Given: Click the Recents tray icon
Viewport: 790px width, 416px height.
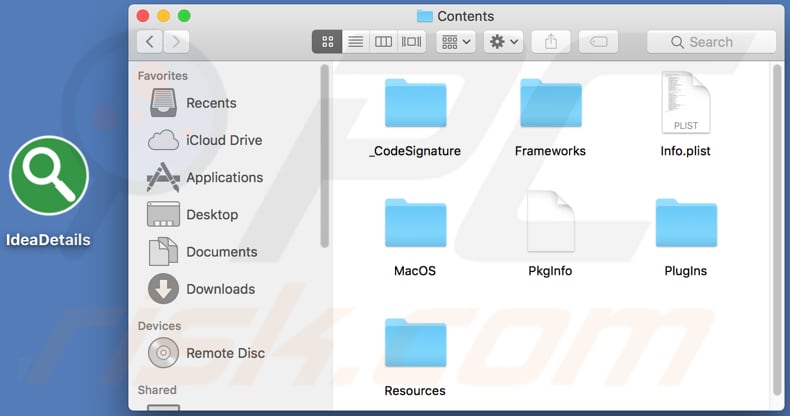Looking at the screenshot, I should pyautogui.click(x=163, y=103).
